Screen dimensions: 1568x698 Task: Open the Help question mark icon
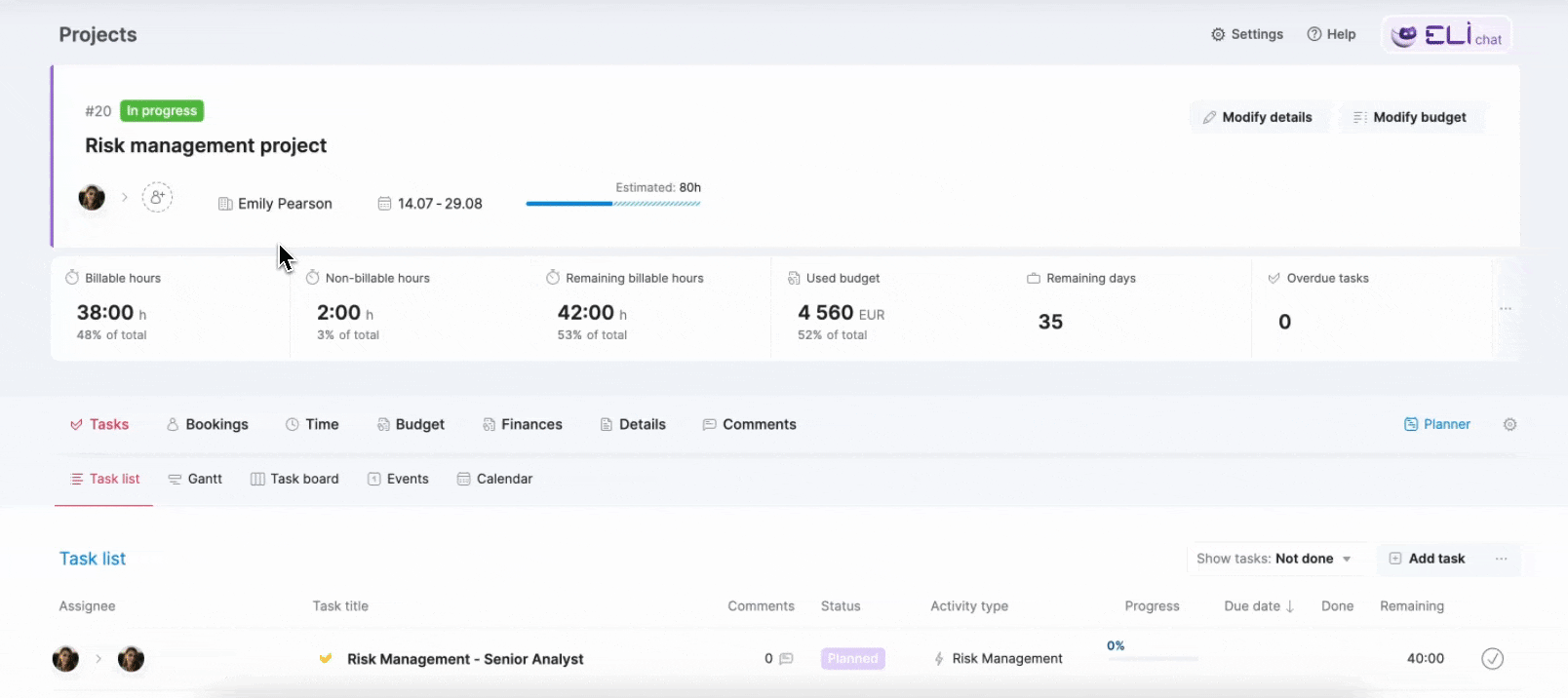[x=1314, y=34]
